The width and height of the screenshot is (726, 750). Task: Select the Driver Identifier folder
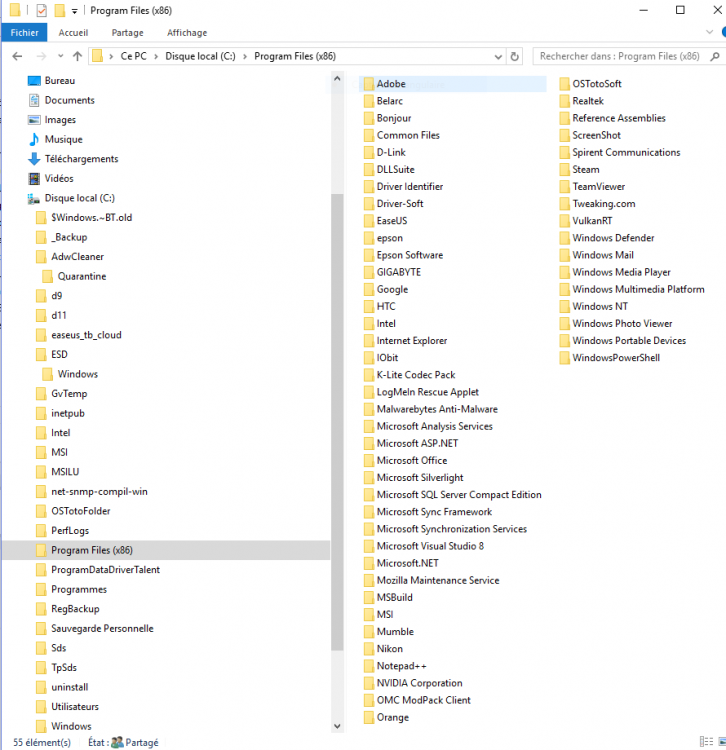pos(410,187)
